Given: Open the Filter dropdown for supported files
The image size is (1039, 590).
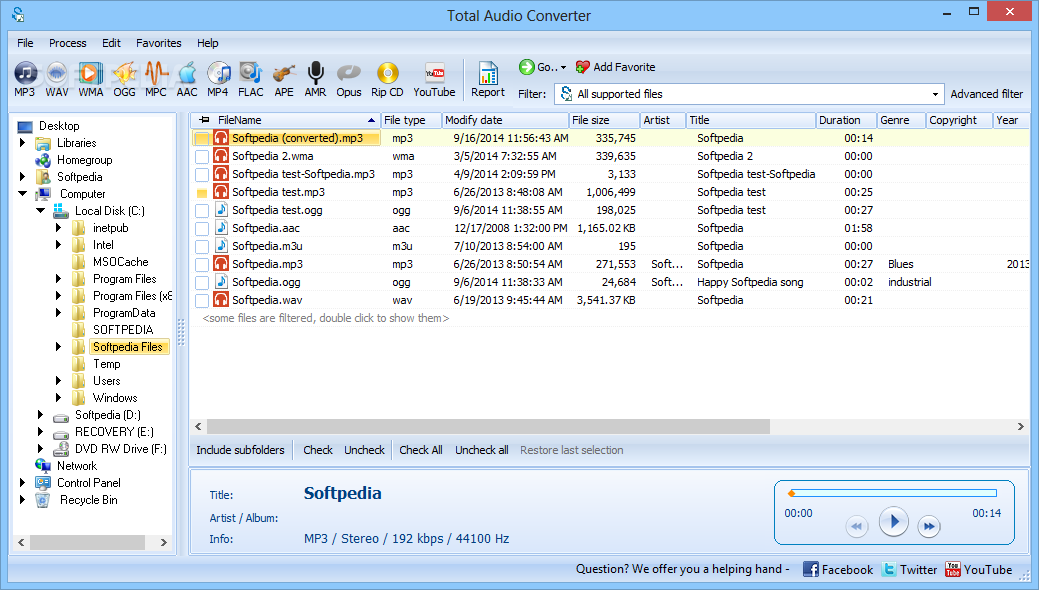Looking at the screenshot, I should tap(935, 94).
